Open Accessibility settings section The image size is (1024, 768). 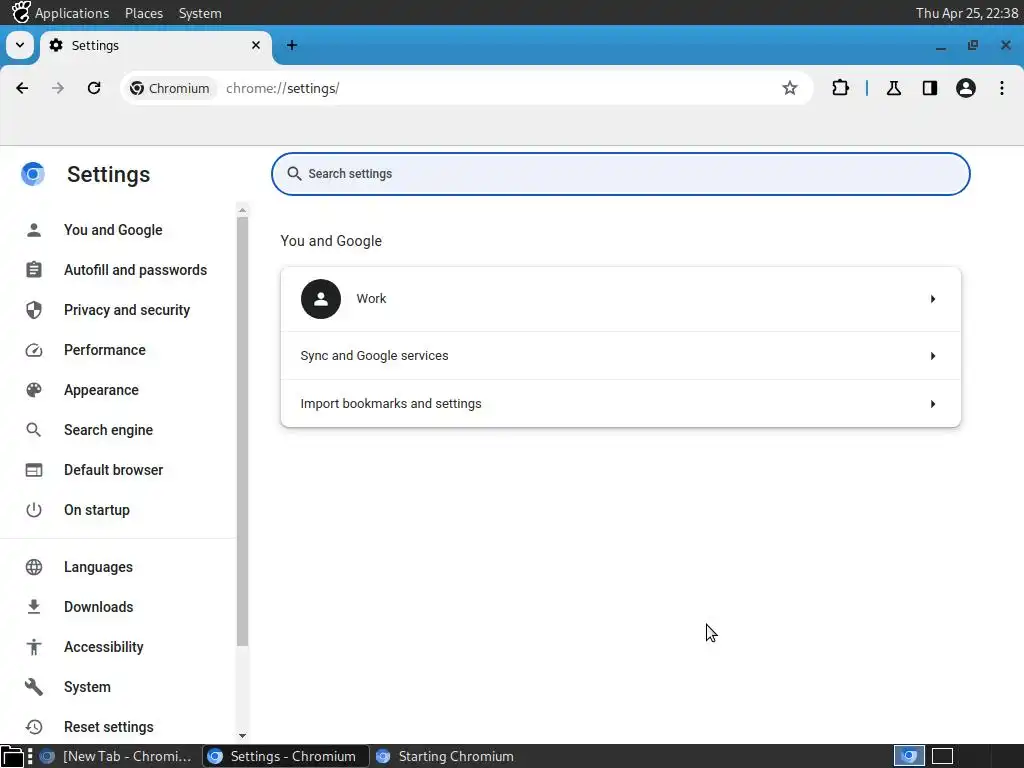[x=103, y=647]
